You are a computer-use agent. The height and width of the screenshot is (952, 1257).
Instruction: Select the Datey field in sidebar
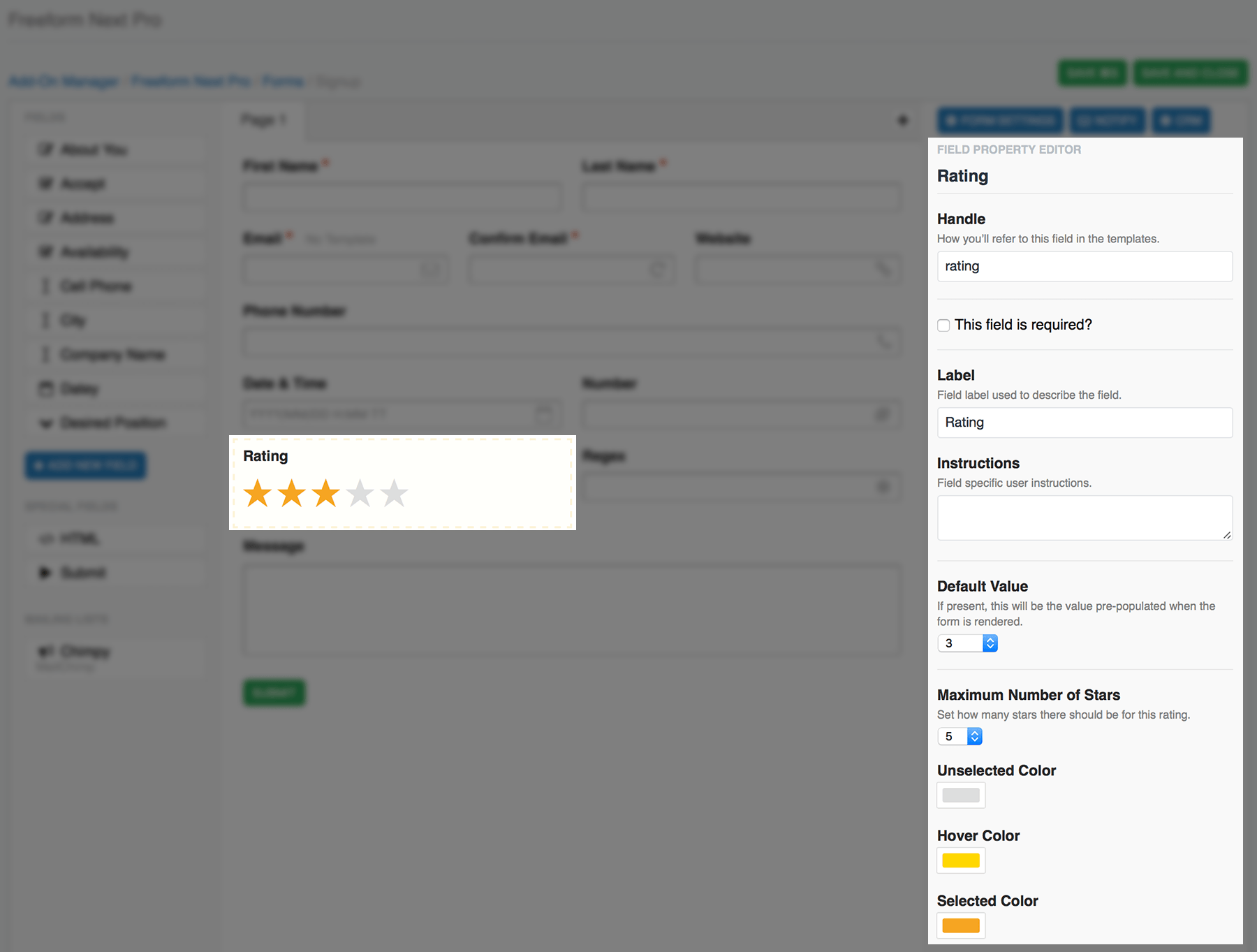point(116,389)
